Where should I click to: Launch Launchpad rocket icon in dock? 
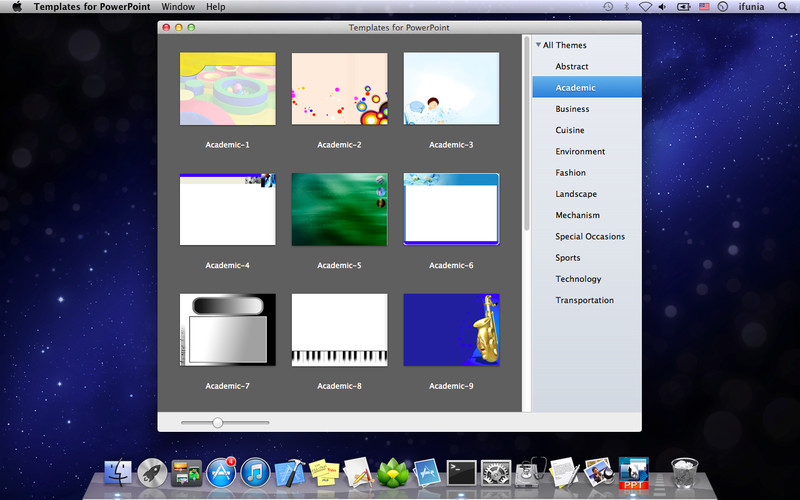[x=152, y=472]
